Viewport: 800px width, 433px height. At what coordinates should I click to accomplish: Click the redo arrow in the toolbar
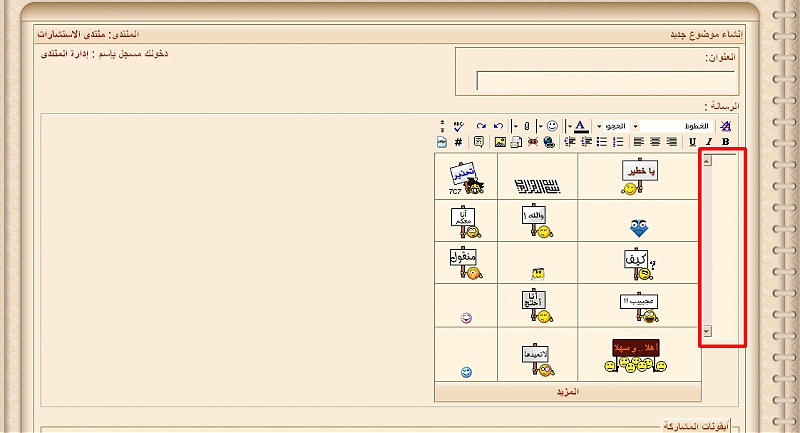(481, 126)
